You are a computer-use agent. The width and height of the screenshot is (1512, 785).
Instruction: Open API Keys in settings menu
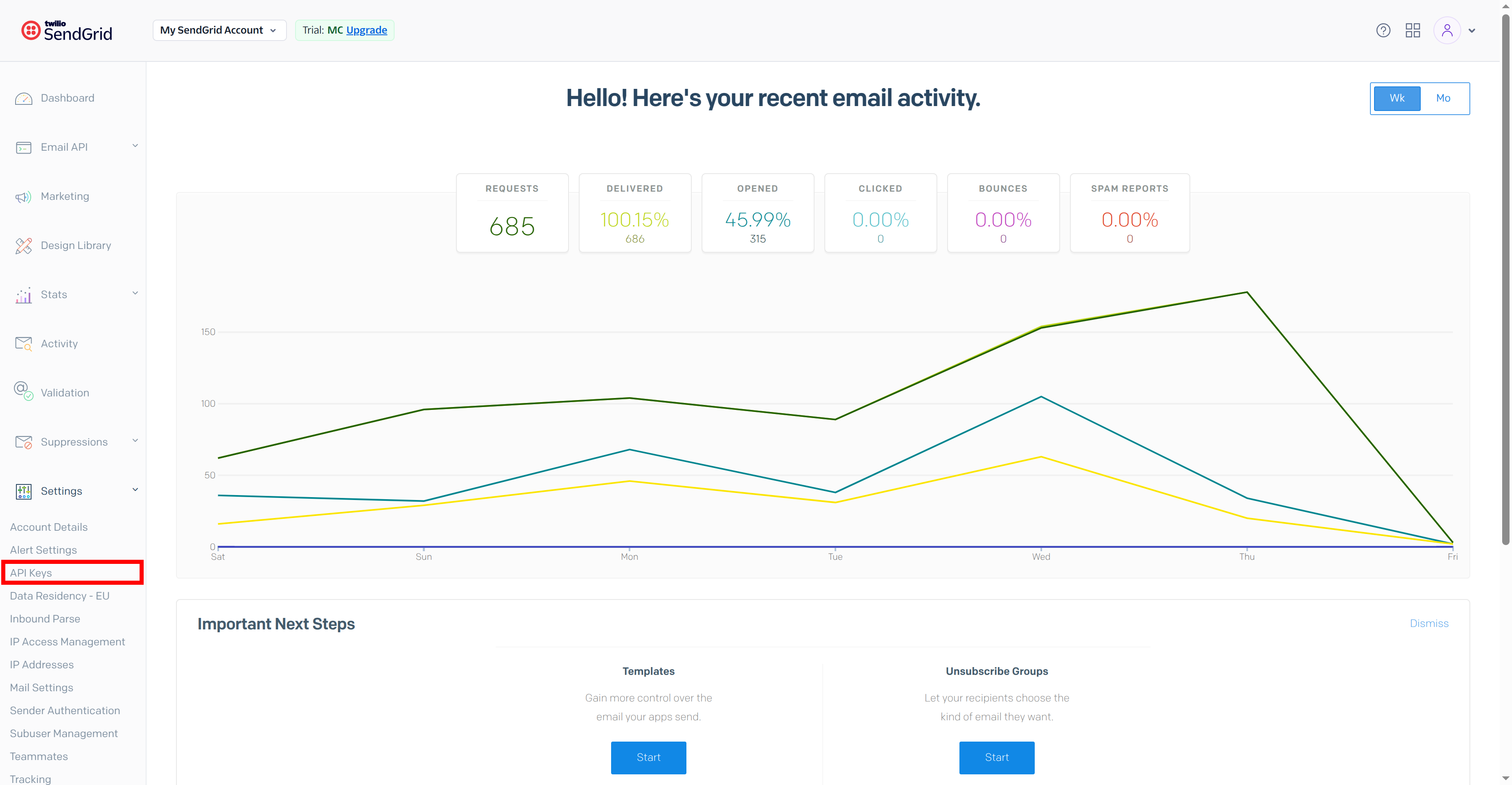(31, 573)
